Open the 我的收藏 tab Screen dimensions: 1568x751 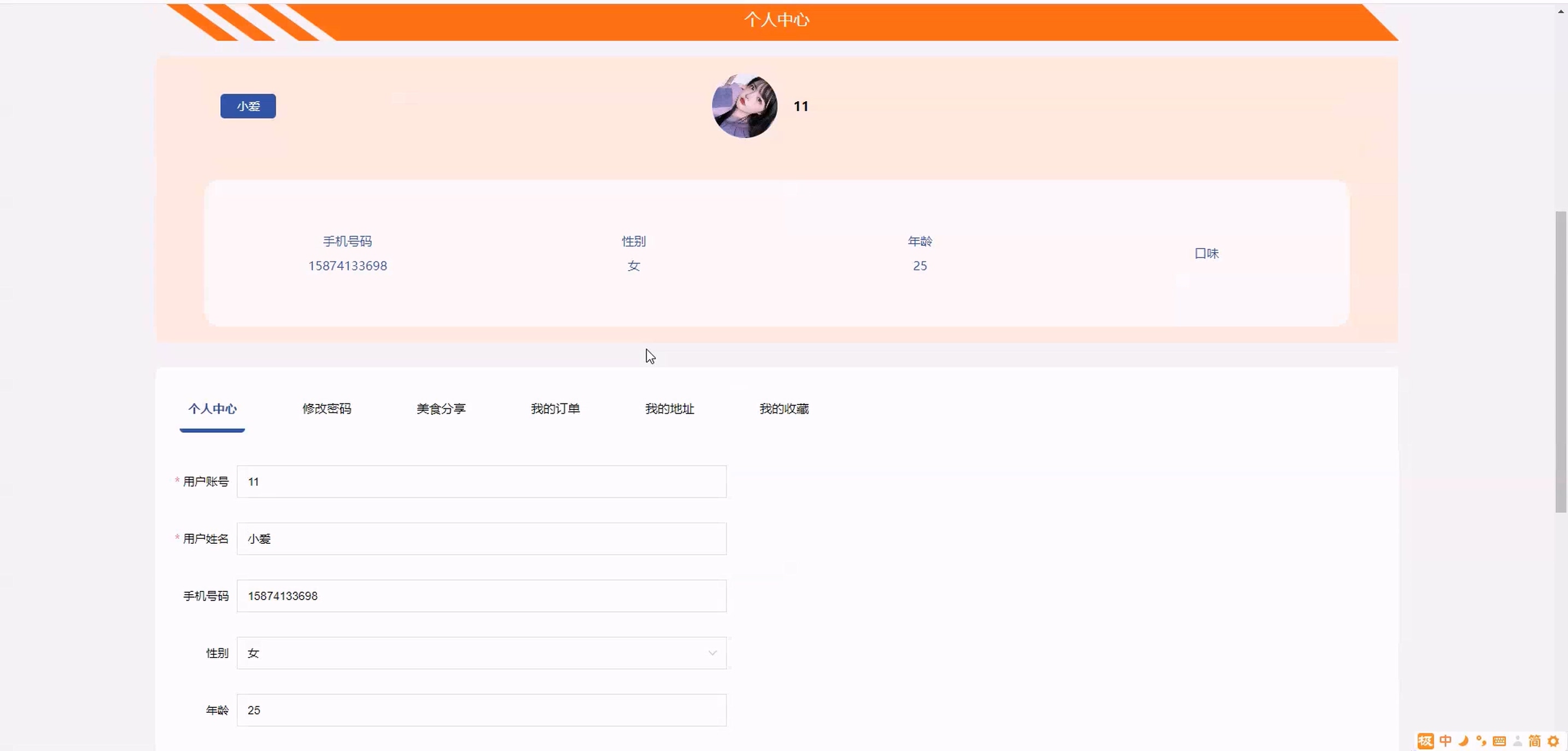(x=784, y=408)
